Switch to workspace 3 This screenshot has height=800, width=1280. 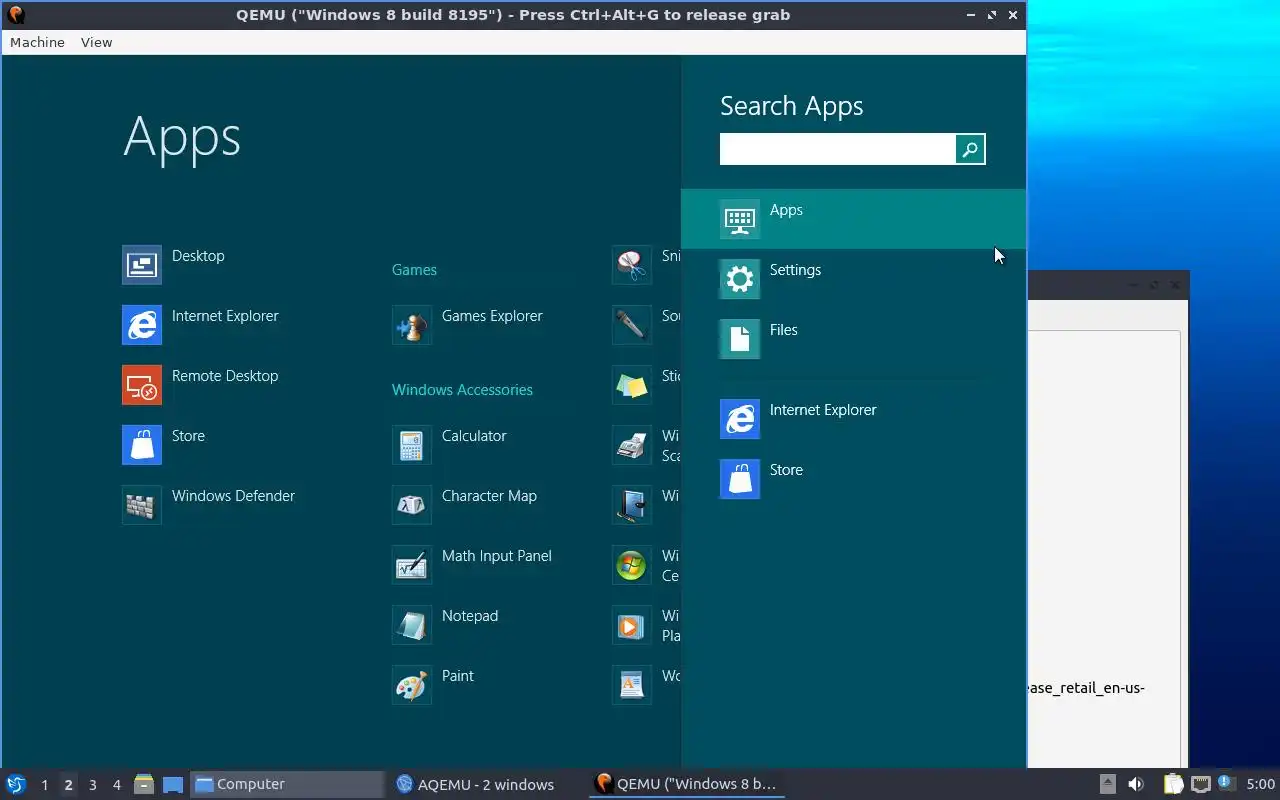[x=92, y=785]
